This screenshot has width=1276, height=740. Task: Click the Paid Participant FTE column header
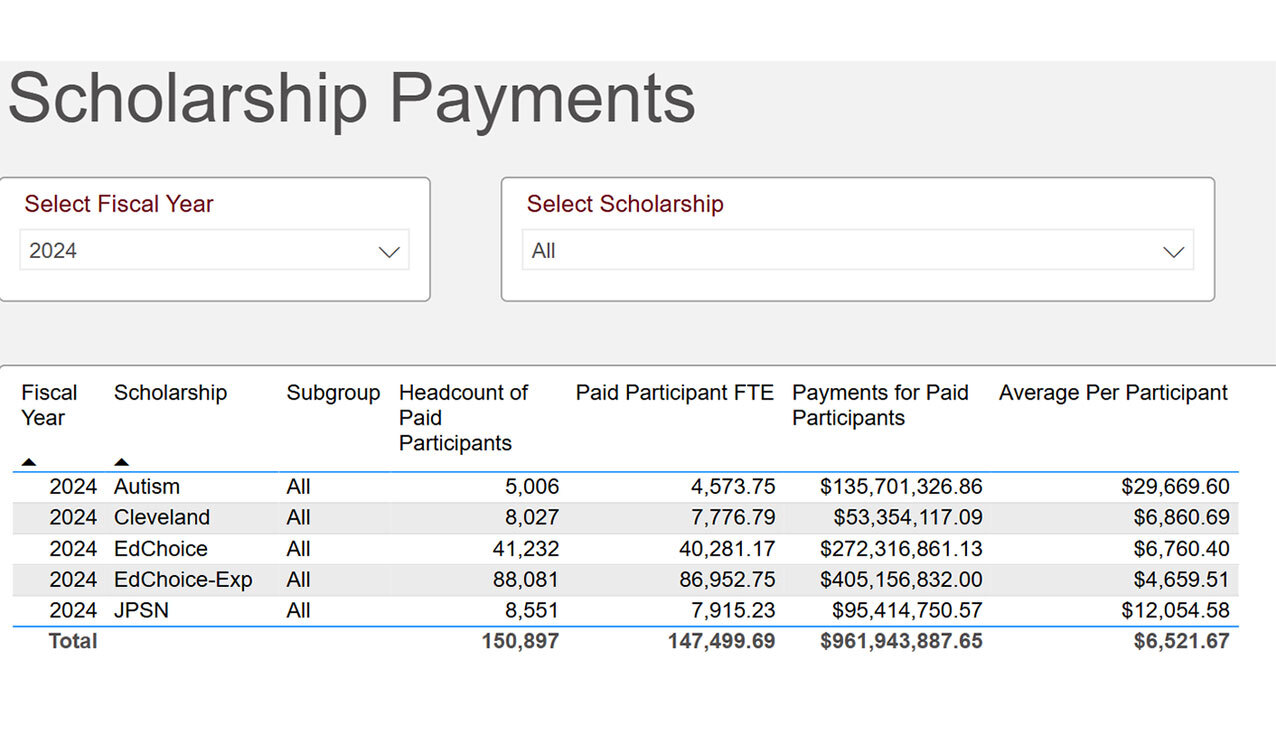tap(674, 393)
